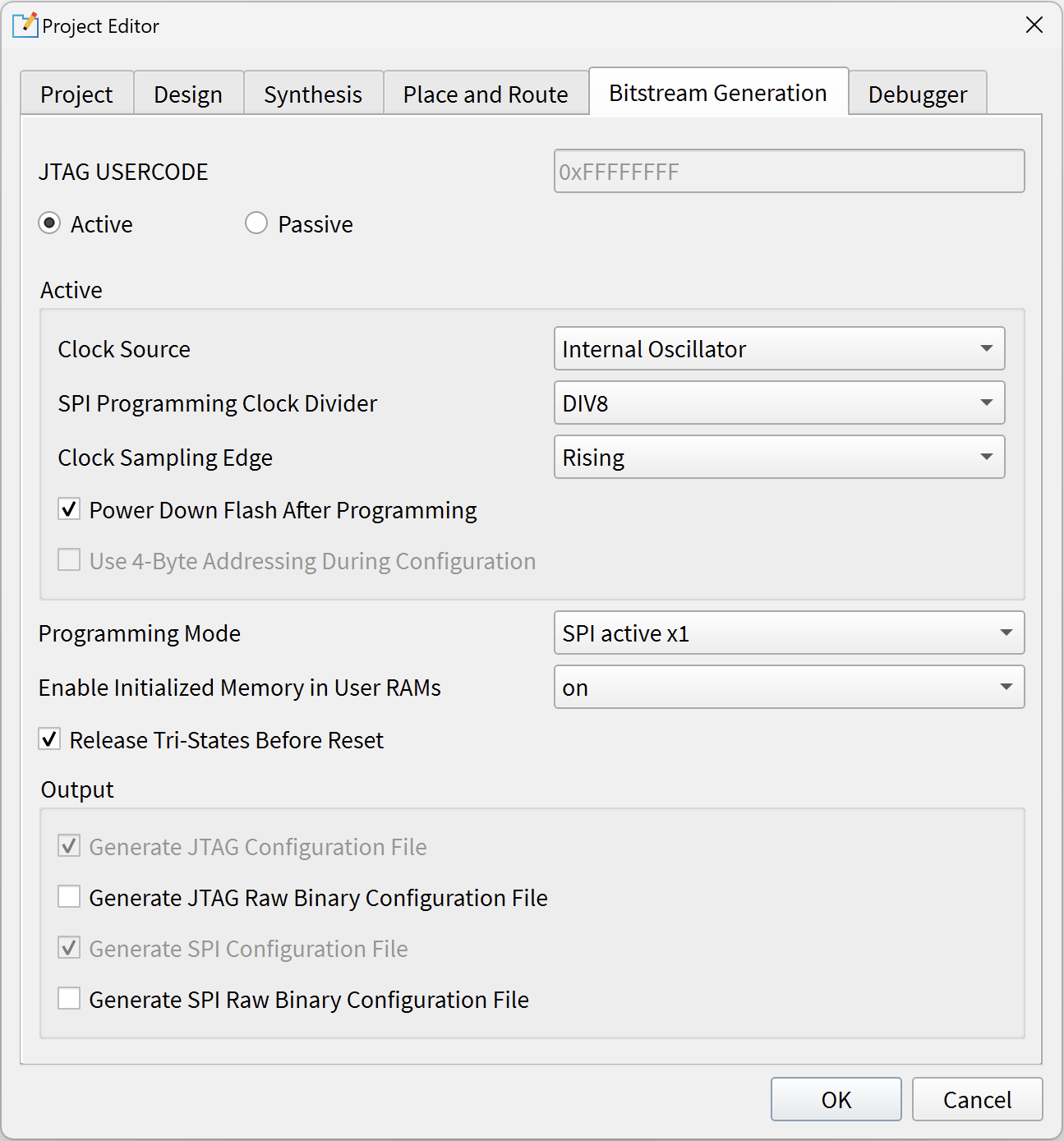Viewport: 1064px width, 1141px height.
Task: Switch to the Project tab
Action: click(76, 94)
